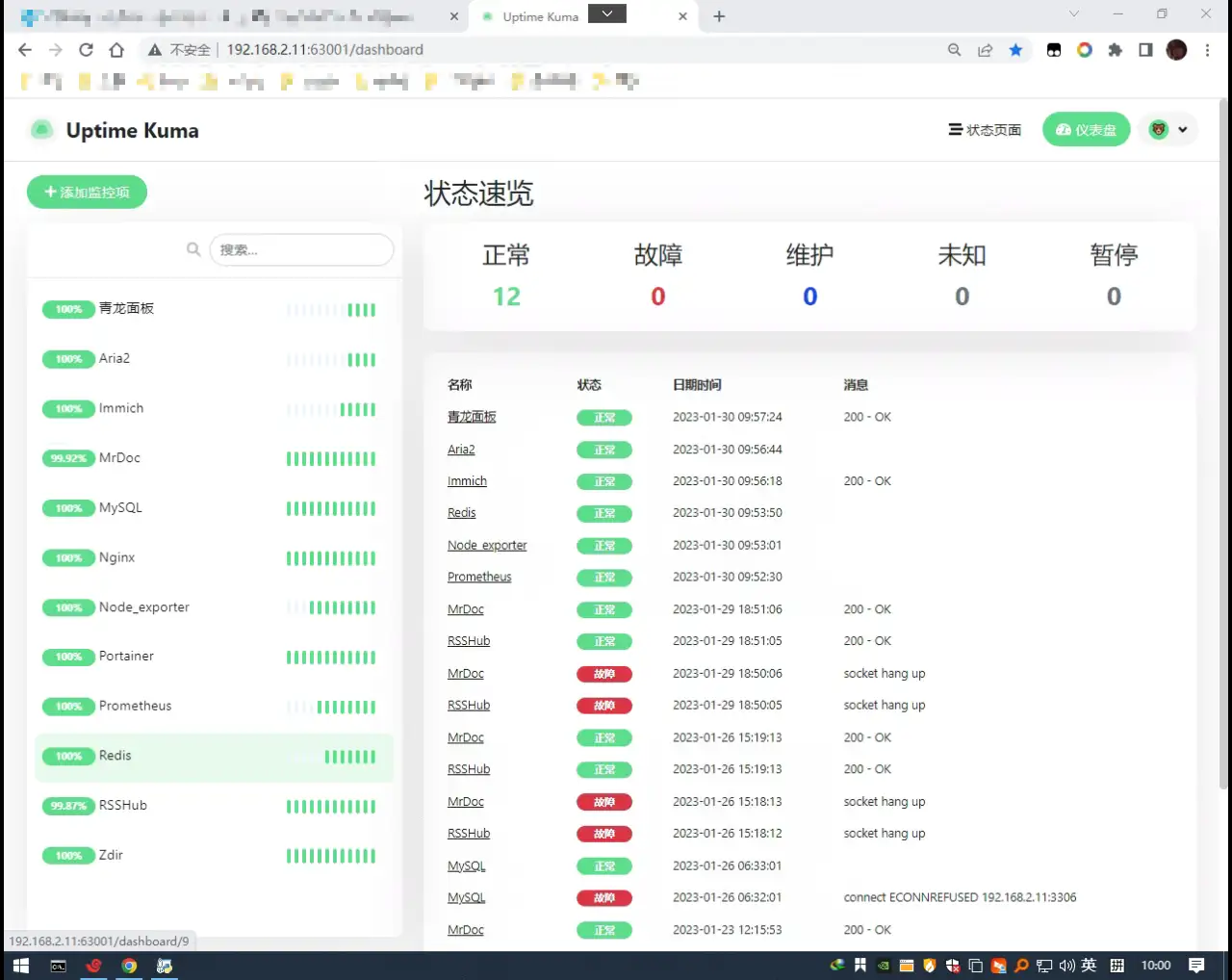Screen dimensions: 1232x980
Task: Open the browser side panel
Action: pos(1145,50)
